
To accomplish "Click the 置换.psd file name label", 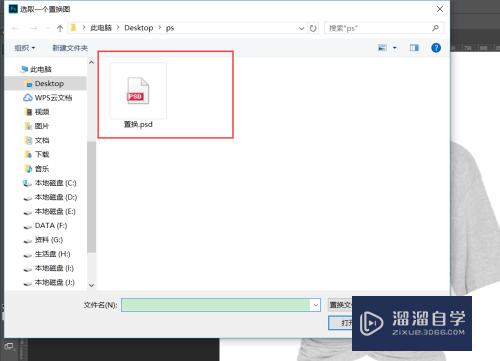I will tap(138, 124).
